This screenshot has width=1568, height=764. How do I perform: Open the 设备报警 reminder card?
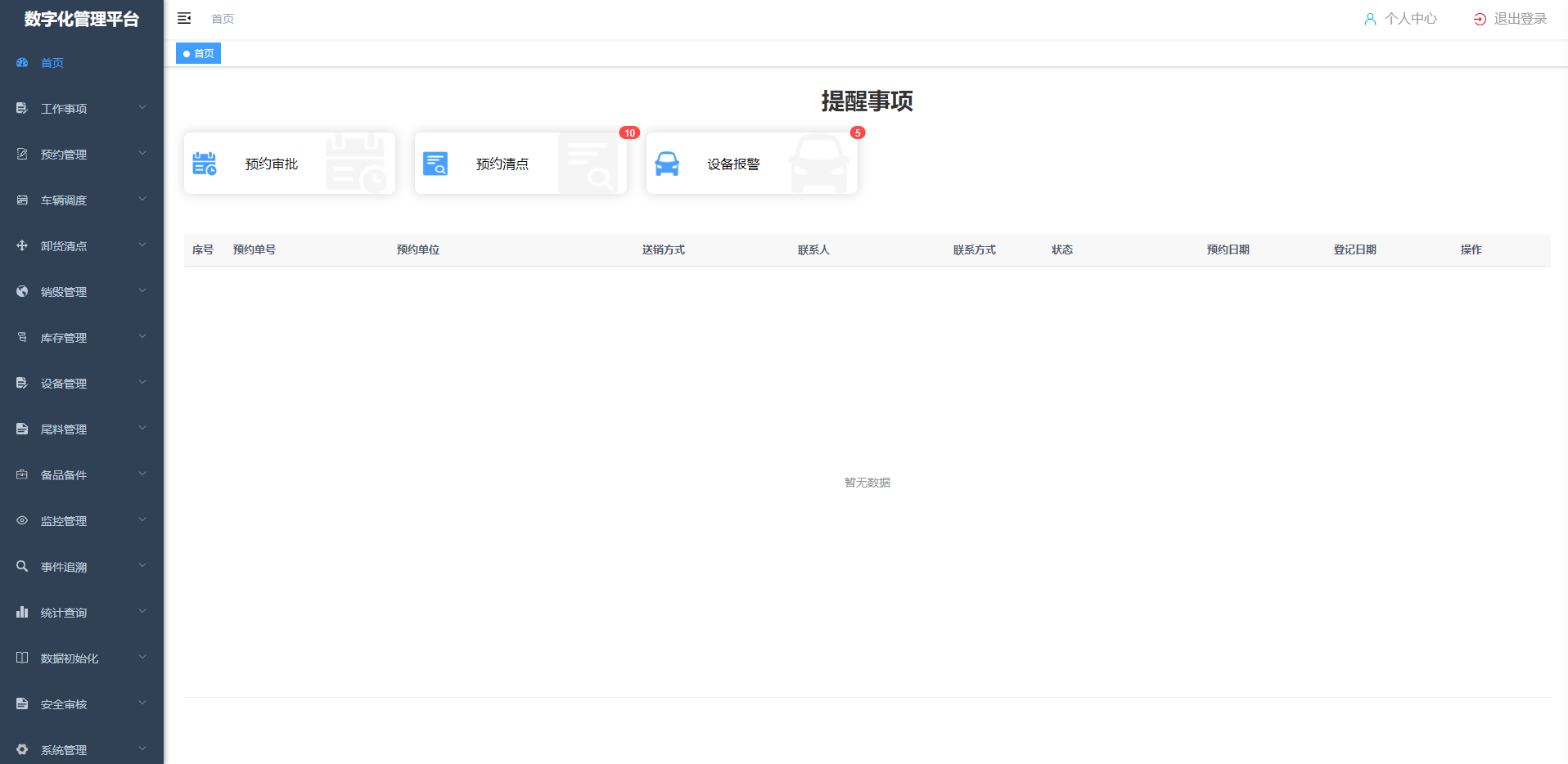[x=752, y=164]
